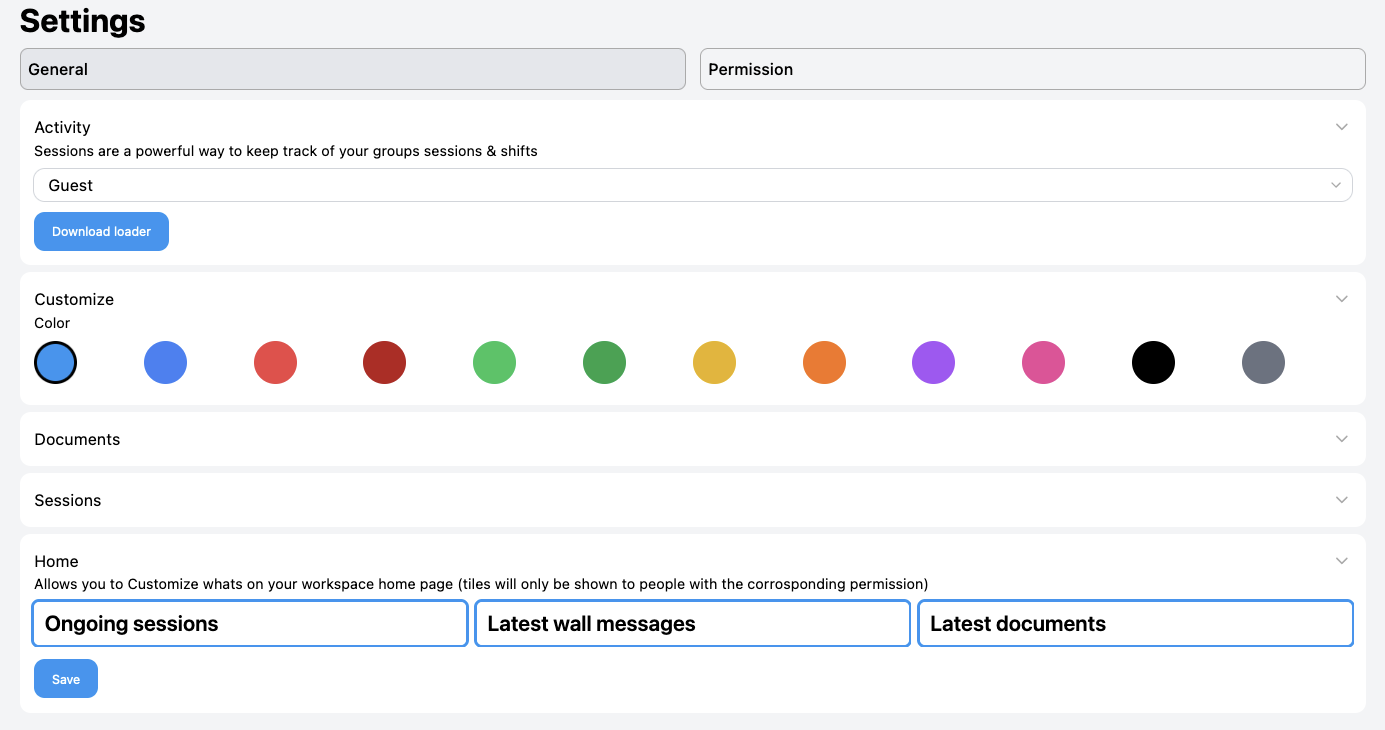
Task: Select the yellow color swatch
Action: pos(714,362)
